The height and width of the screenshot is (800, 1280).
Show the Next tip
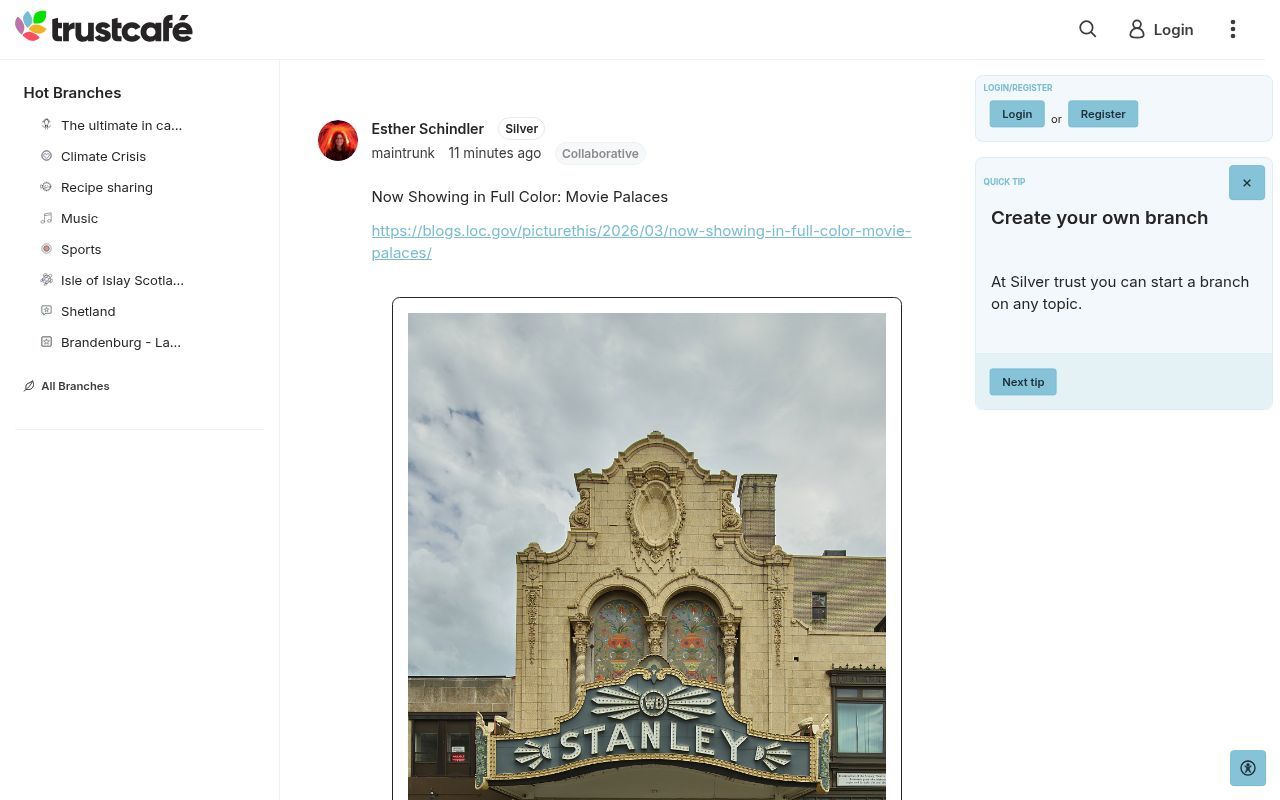click(x=1023, y=382)
